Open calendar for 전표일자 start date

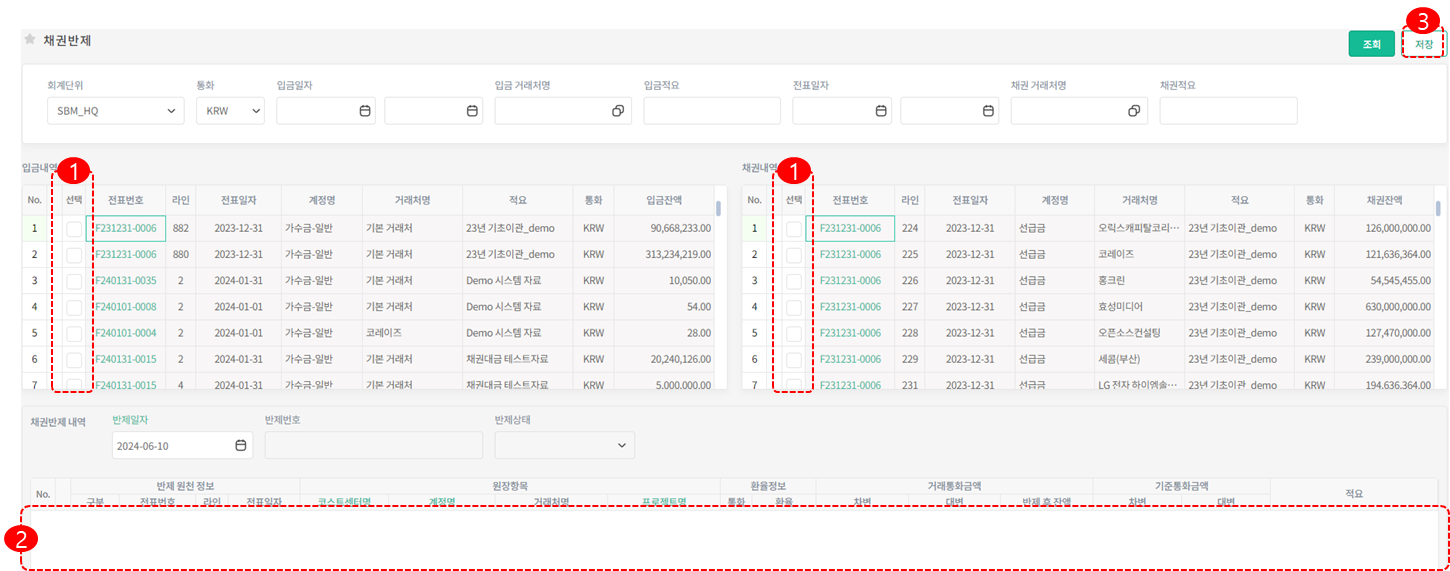tap(881, 111)
